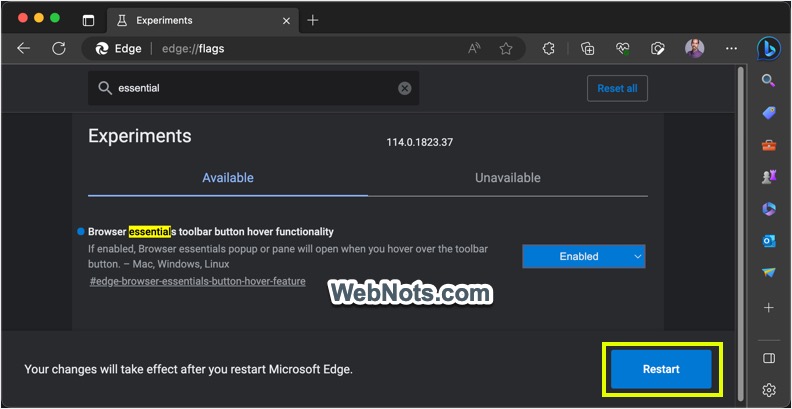
Task: Click the shield-shaped toolbar icon
Action: click(x=657, y=48)
